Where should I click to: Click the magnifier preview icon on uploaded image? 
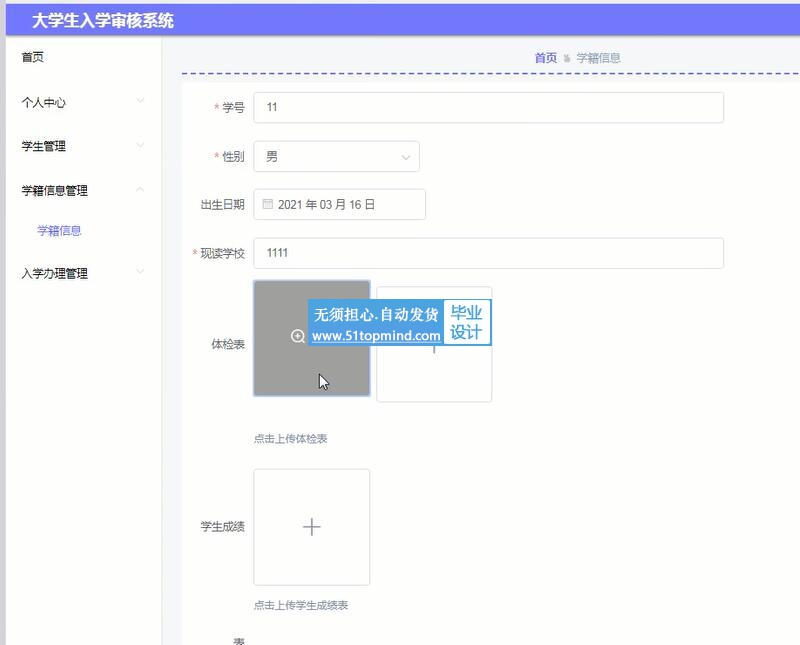[297, 336]
